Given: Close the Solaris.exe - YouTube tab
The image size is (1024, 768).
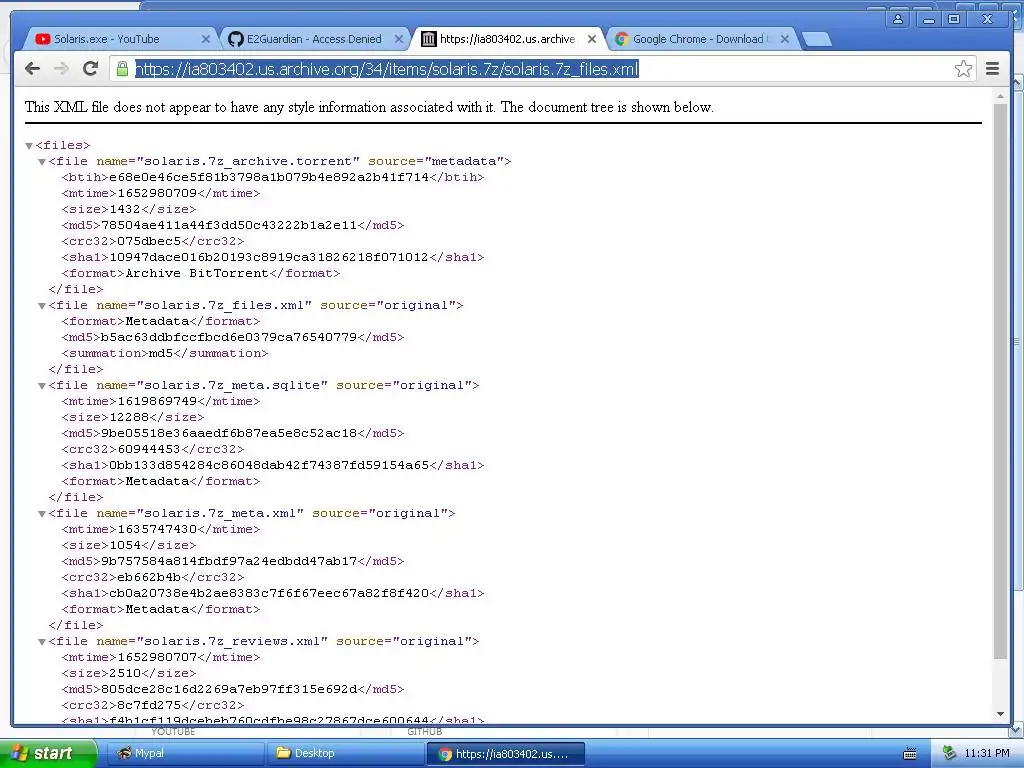Looking at the screenshot, I should pos(206,39).
